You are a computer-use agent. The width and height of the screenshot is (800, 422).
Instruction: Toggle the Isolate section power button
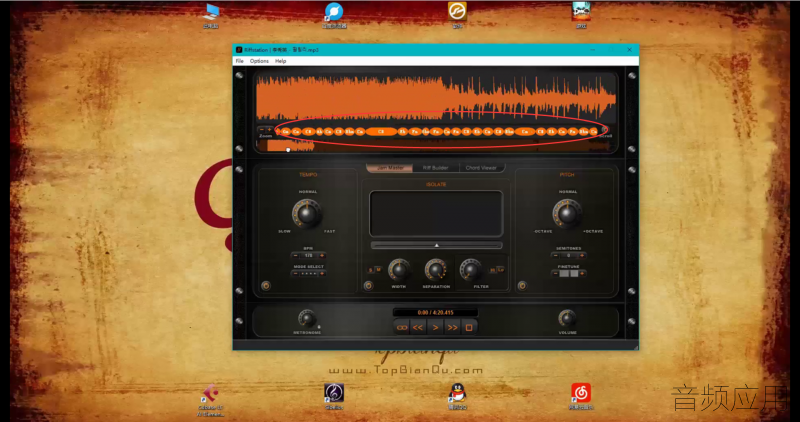[368, 286]
